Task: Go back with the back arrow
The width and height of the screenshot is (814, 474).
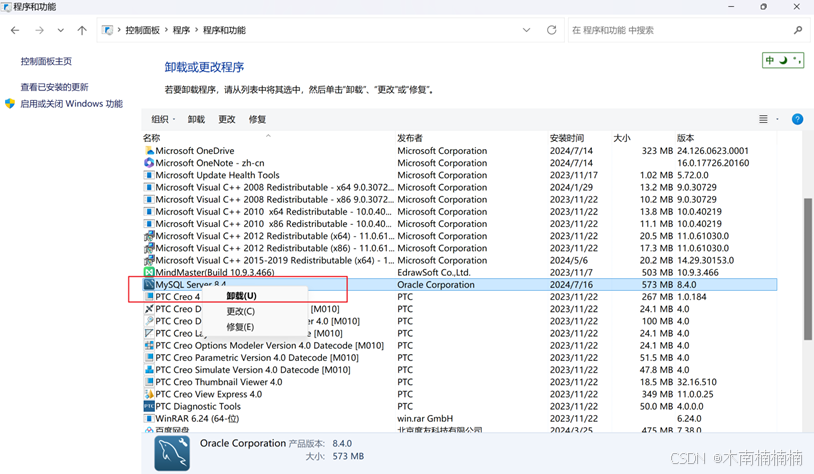Action: tap(15, 30)
